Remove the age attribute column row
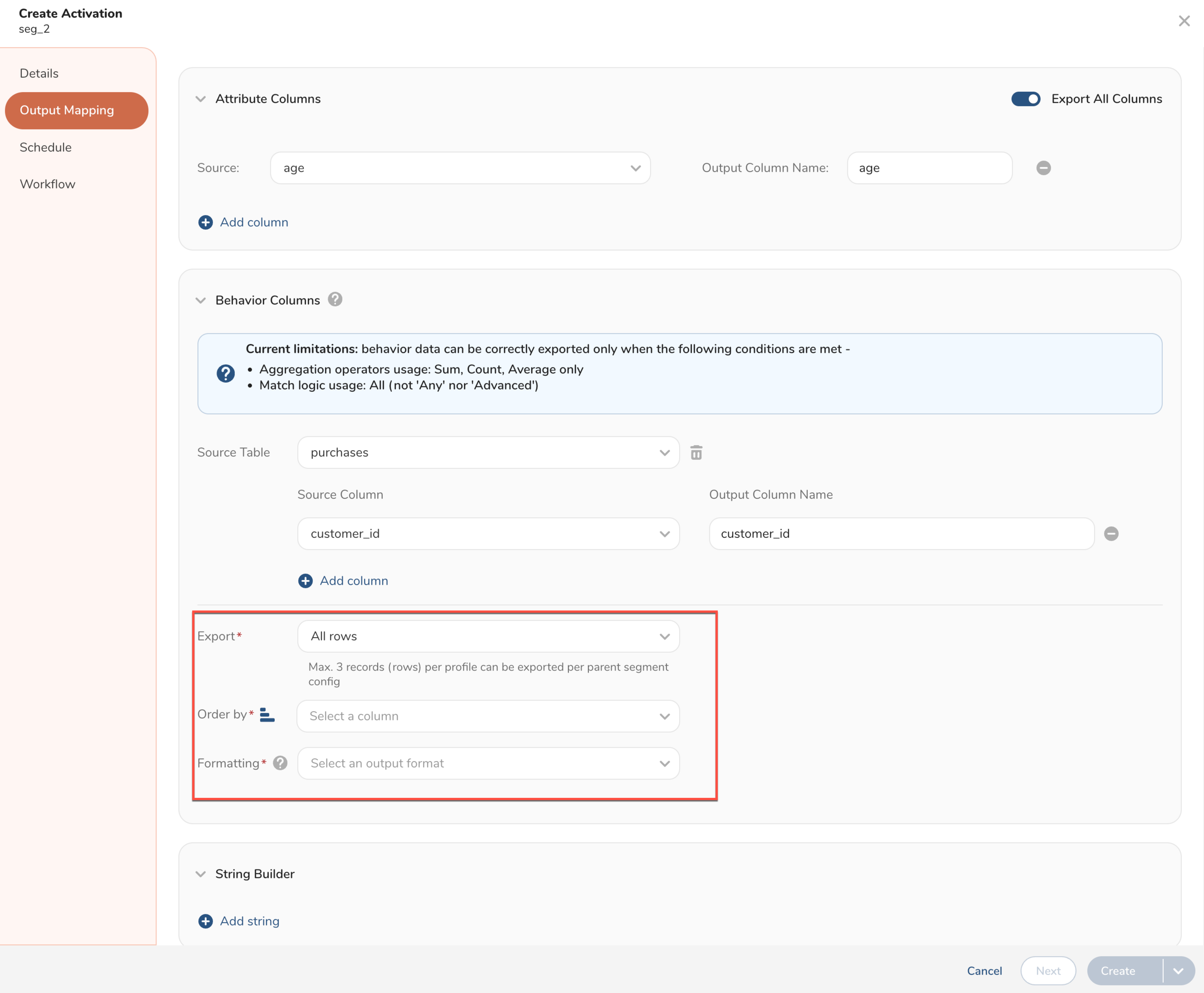 pyautogui.click(x=1043, y=168)
